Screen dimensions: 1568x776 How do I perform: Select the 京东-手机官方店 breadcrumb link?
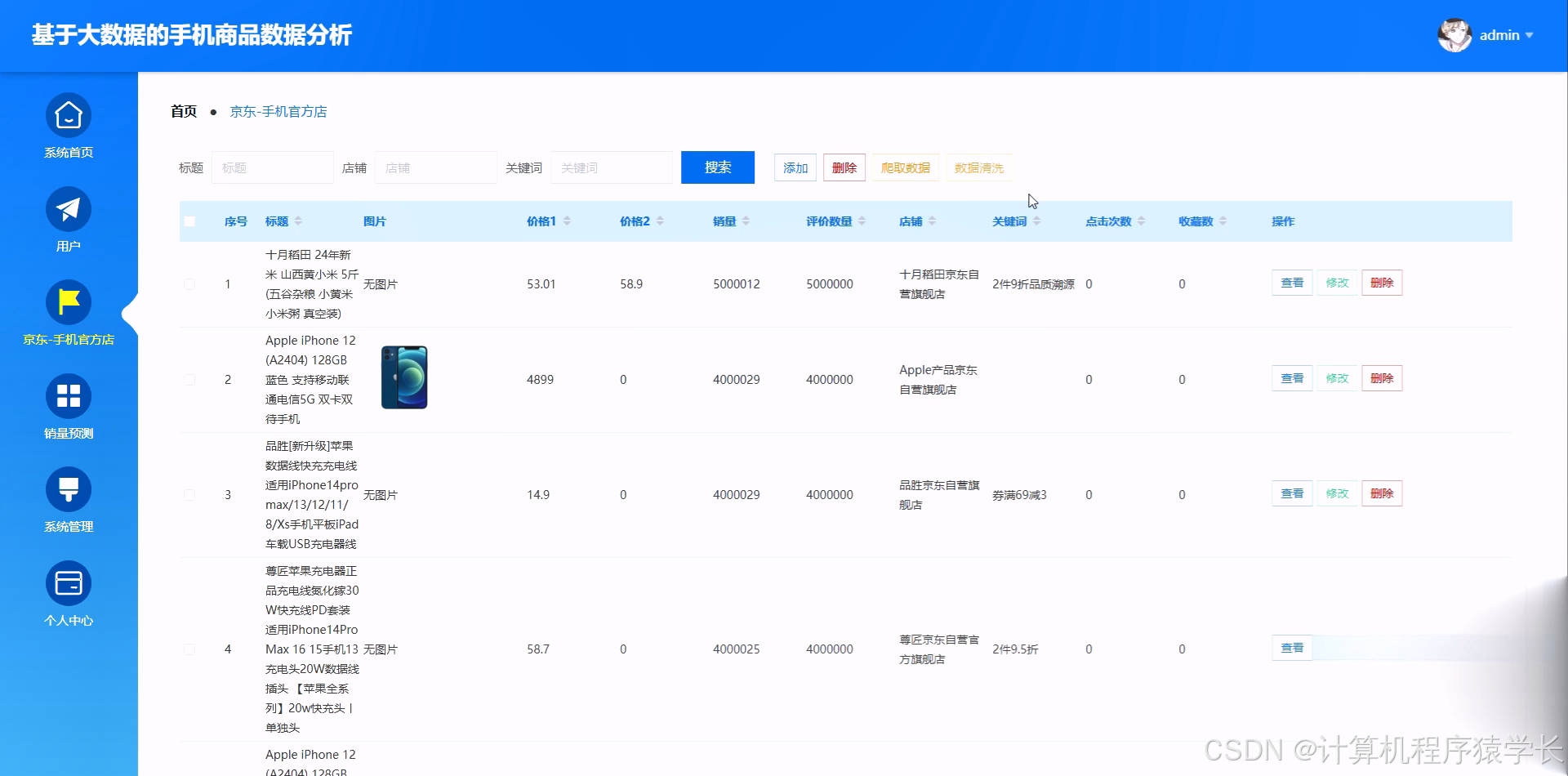coord(278,111)
